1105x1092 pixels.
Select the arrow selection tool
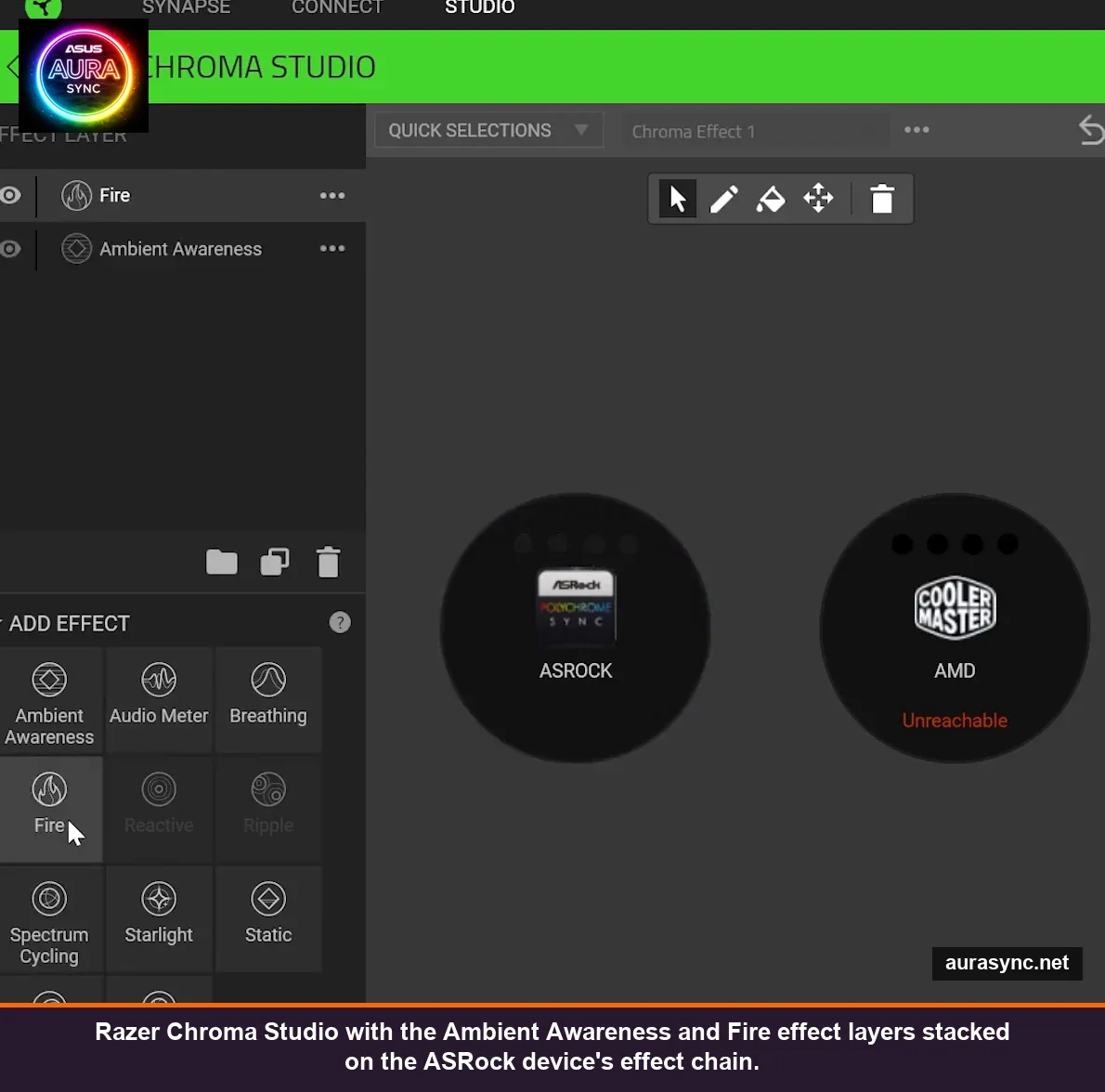677,198
